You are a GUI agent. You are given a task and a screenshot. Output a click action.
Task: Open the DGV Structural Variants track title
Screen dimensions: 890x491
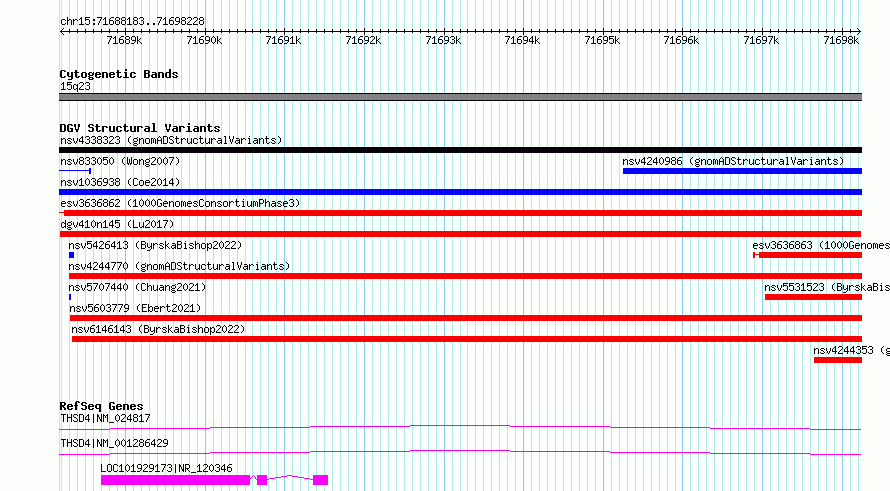[140, 128]
